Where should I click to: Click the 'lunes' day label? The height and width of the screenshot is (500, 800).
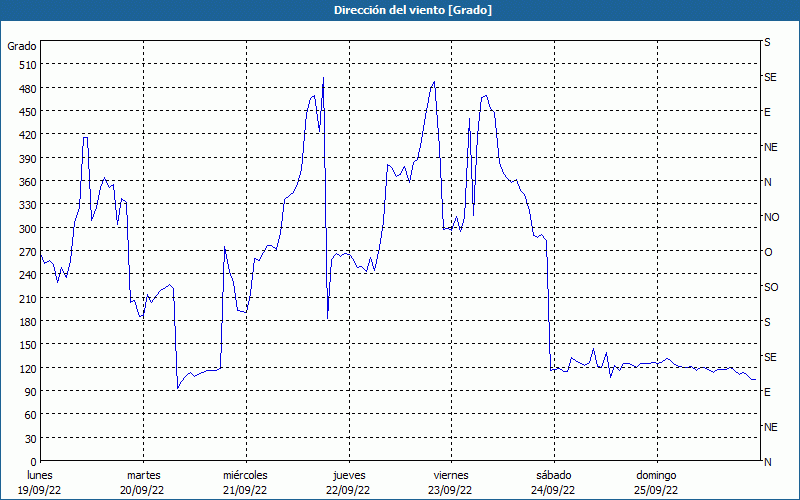[x=40, y=475]
